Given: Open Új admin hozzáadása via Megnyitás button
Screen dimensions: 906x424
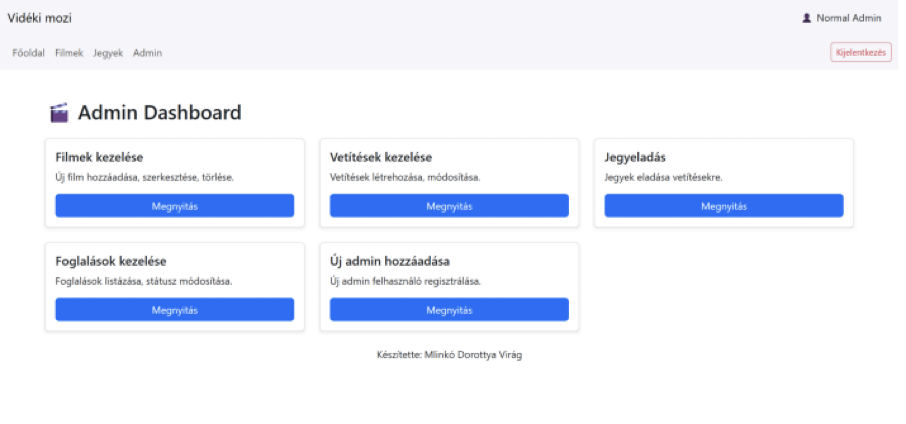Looking at the screenshot, I should tap(449, 310).
